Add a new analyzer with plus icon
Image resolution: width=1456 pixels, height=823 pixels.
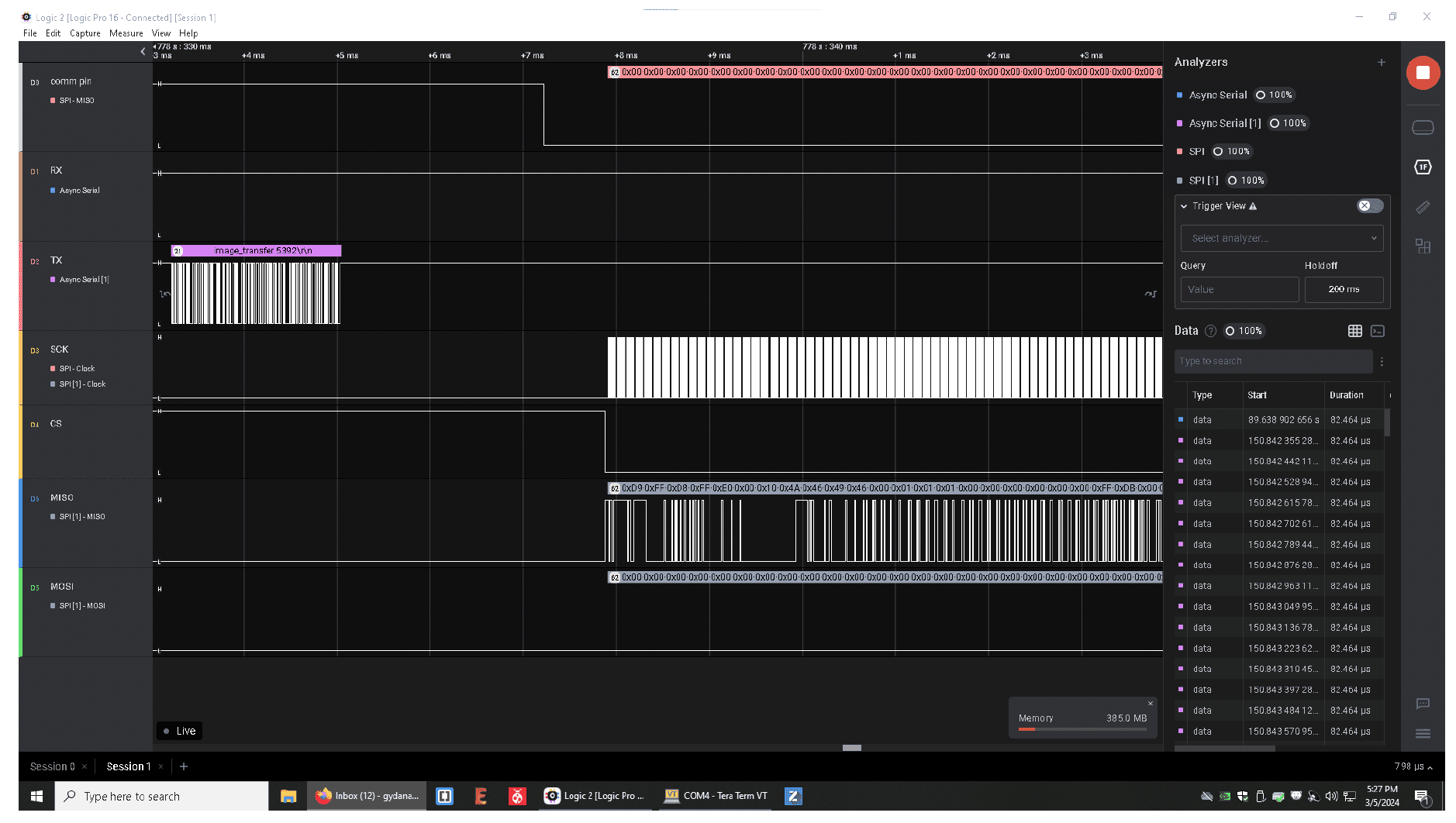(x=1381, y=62)
